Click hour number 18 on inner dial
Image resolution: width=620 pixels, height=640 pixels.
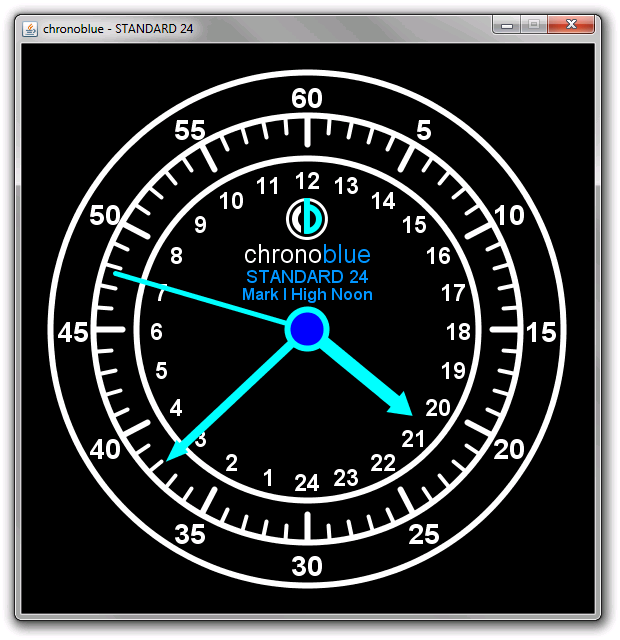point(457,333)
